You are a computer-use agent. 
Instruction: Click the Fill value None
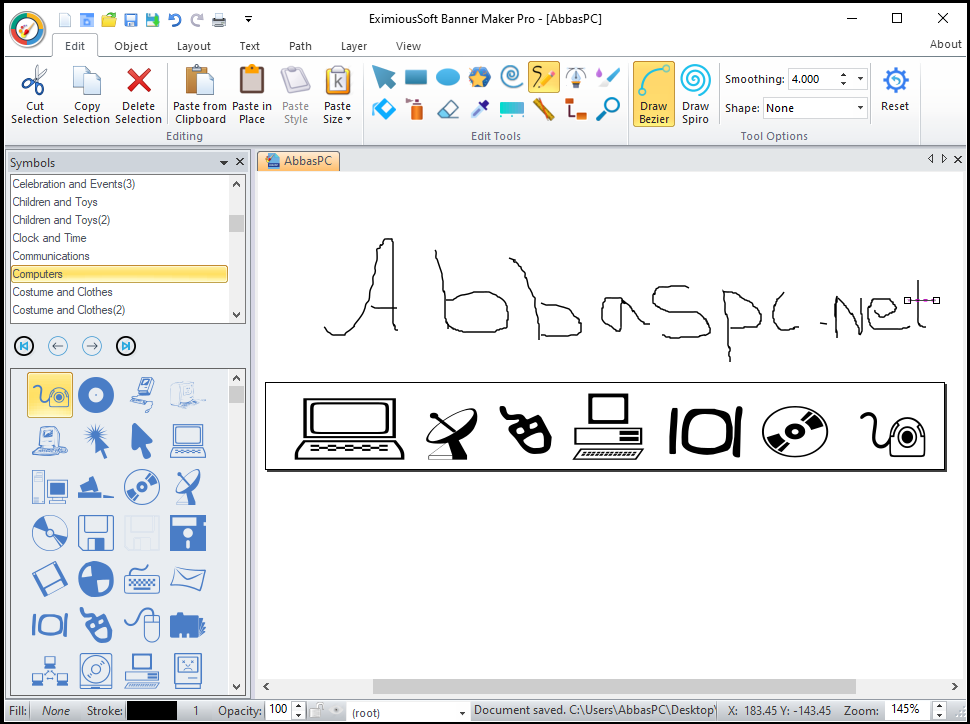[x=56, y=711]
